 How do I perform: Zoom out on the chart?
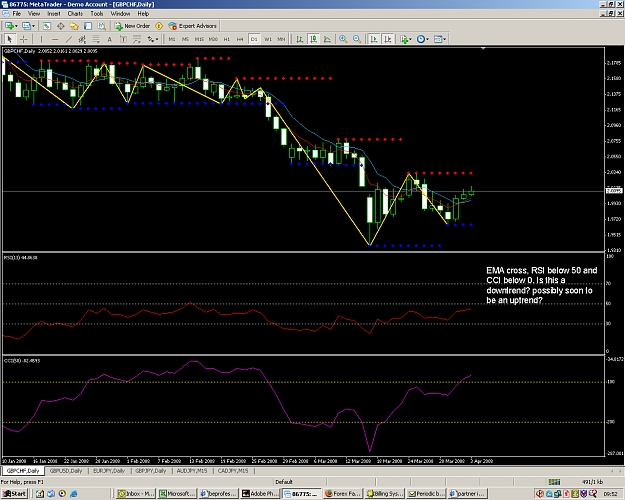[x=357, y=39]
